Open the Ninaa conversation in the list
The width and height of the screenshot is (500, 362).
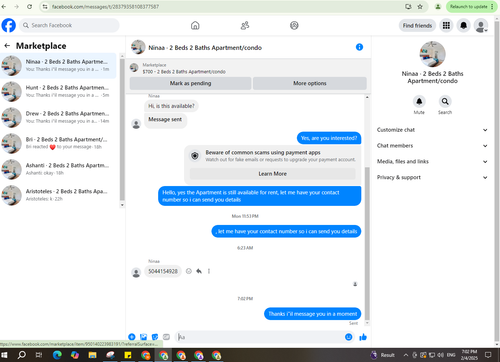[58, 65]
